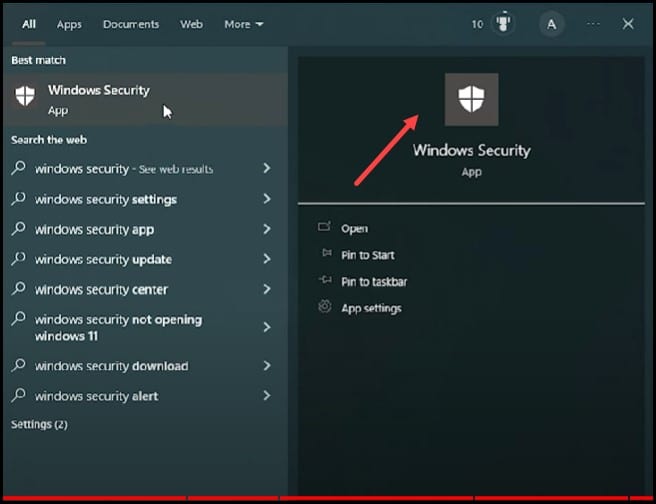The height and width of the screenshot is (504, 656).
Task: Click search icon beside 'See web results'
Action: point(18,168)
